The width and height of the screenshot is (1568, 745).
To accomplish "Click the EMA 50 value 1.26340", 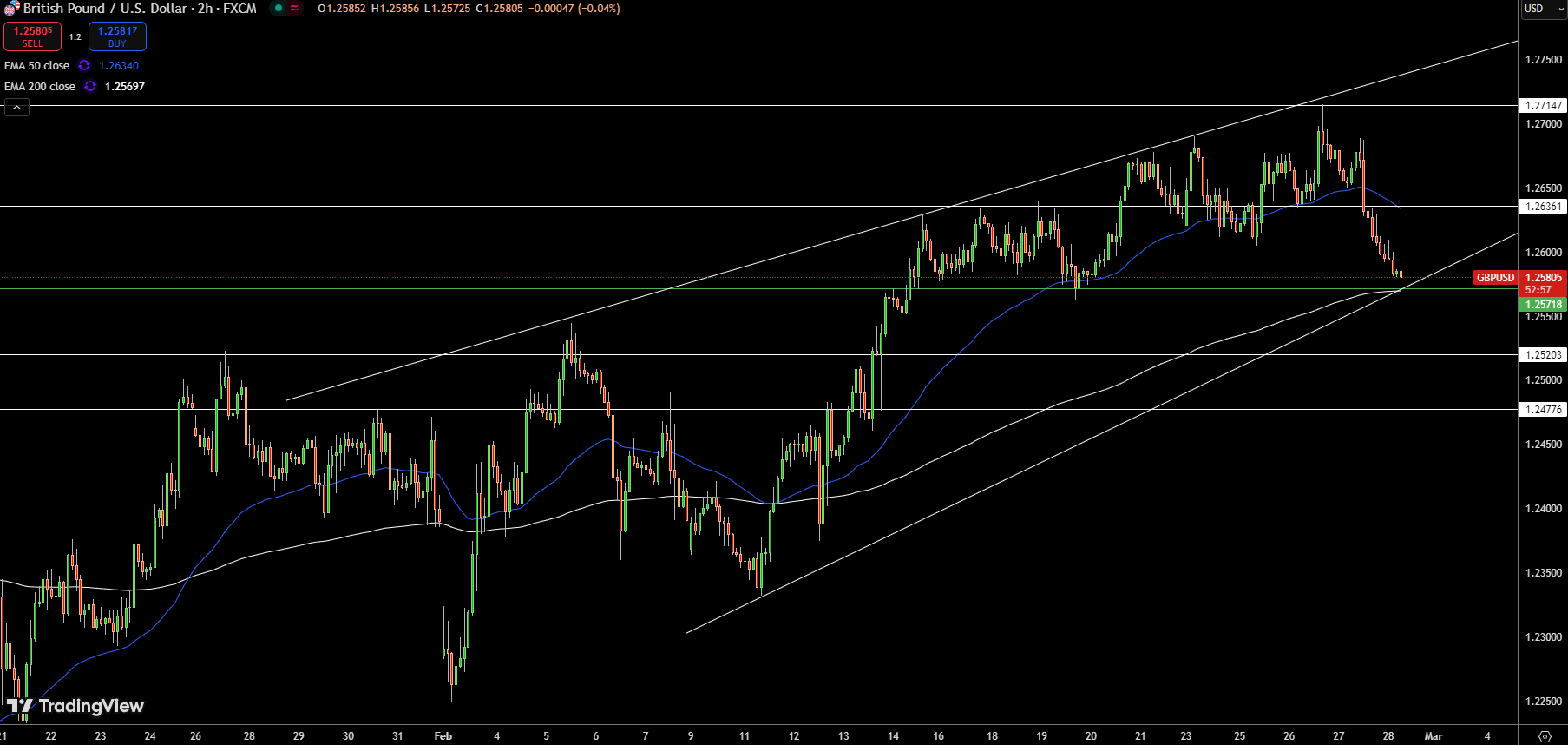I will point(119,66).
